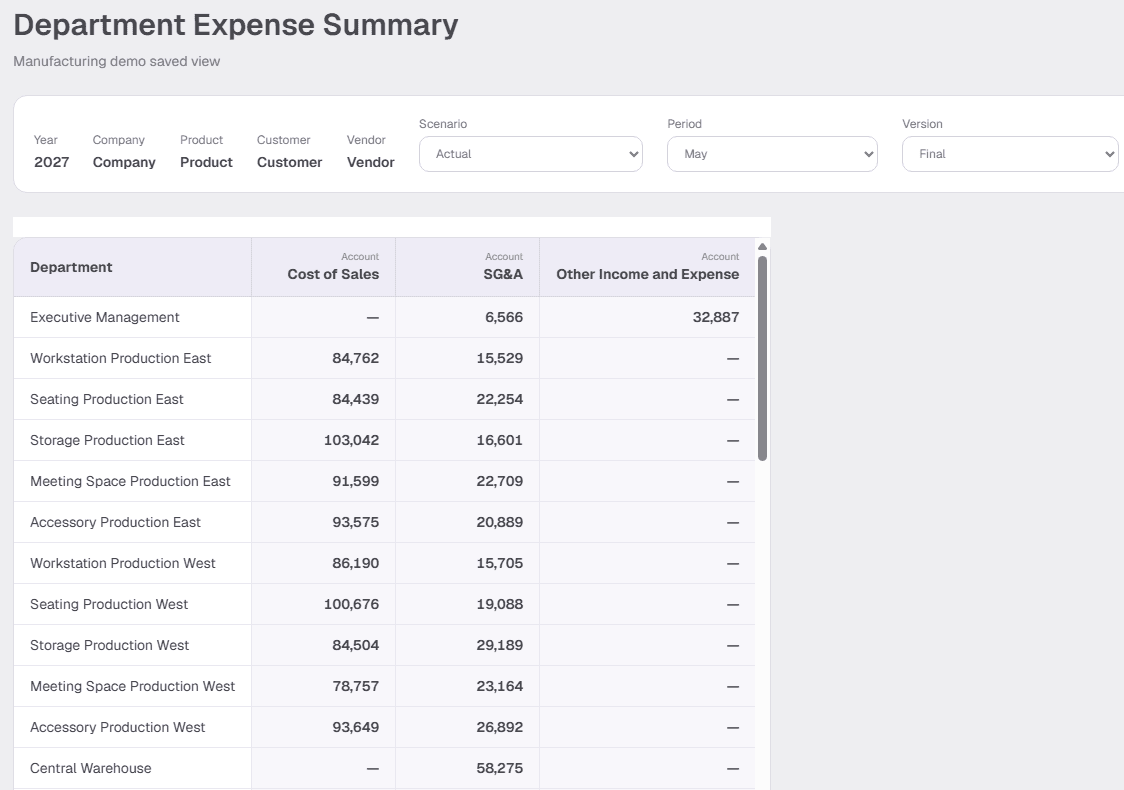1124x790 pixels.
Task: Click Executive Management other income value 32,887
Action: (715, 318)
